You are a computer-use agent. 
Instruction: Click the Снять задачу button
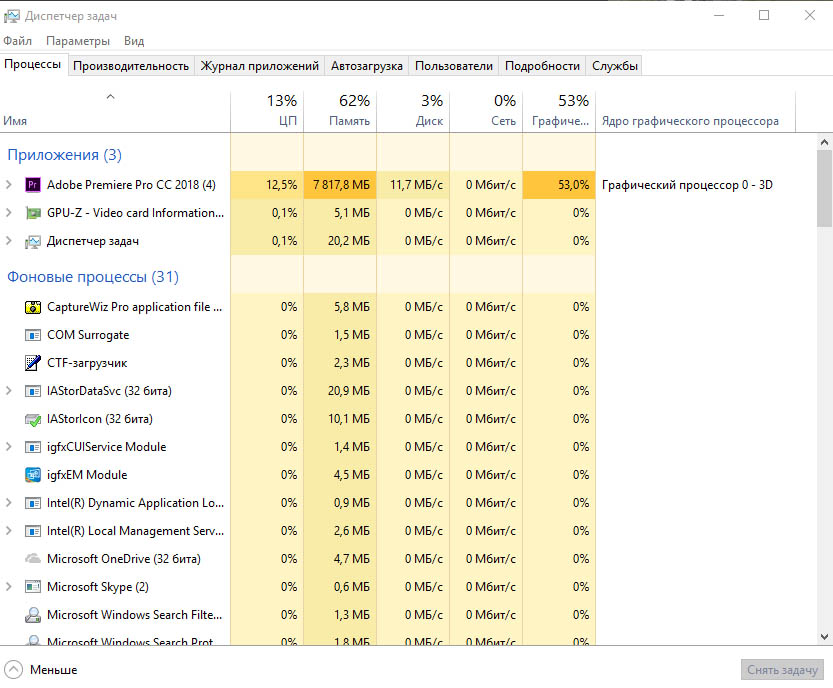click(783, 670)
